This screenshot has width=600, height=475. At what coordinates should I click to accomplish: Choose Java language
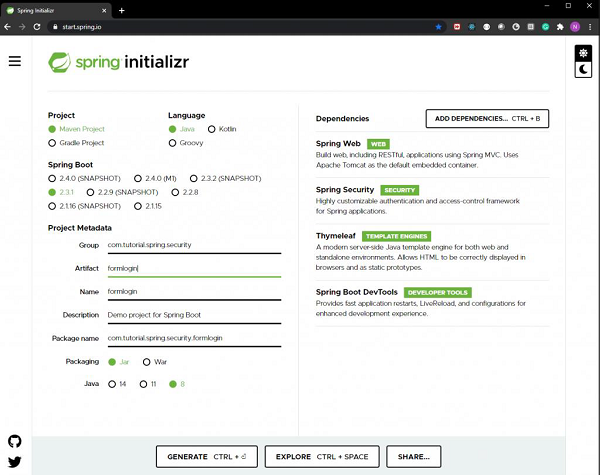click(x=182, y=129)
